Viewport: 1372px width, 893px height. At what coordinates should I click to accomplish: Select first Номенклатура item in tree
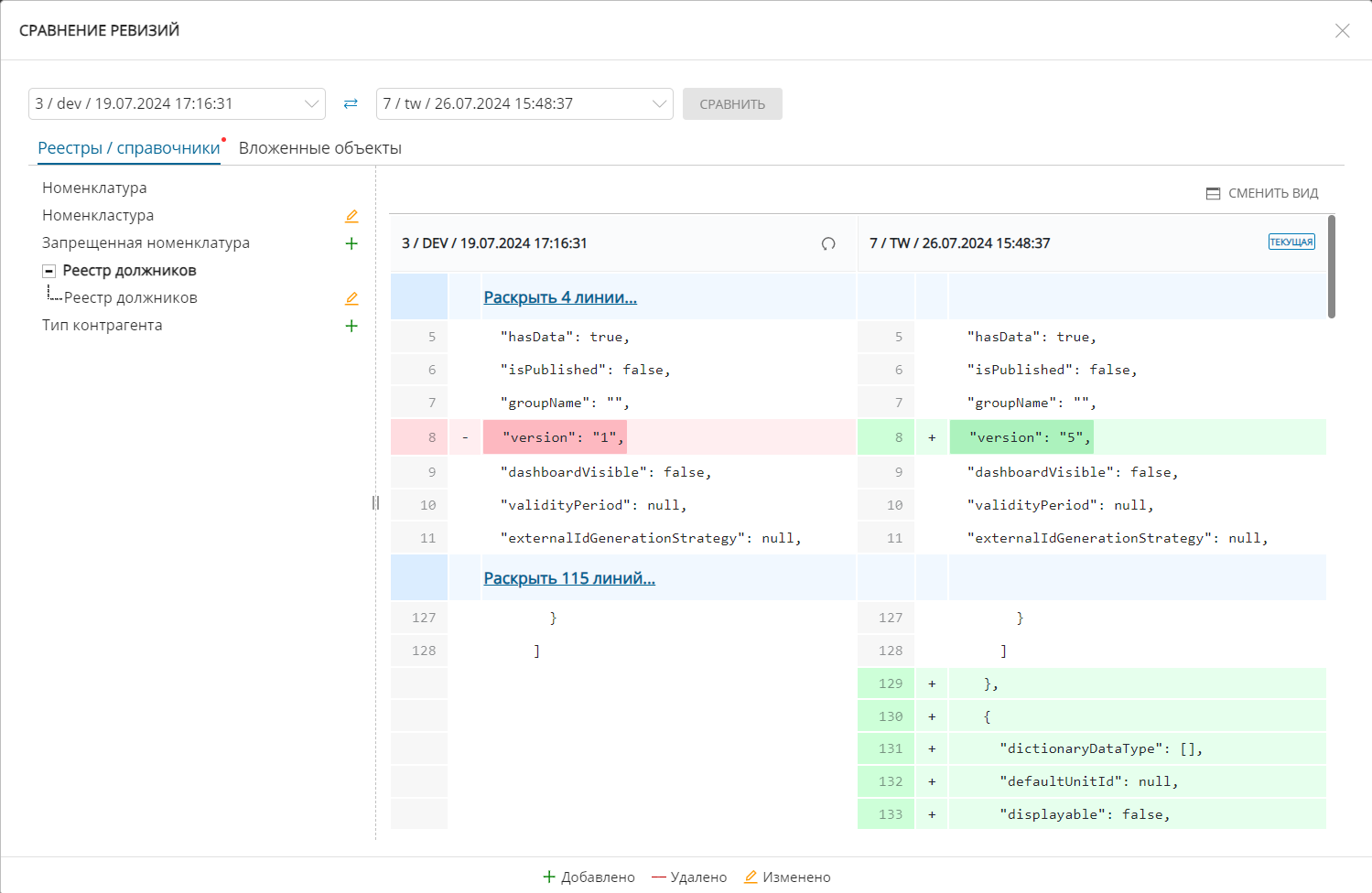point(94,188)
